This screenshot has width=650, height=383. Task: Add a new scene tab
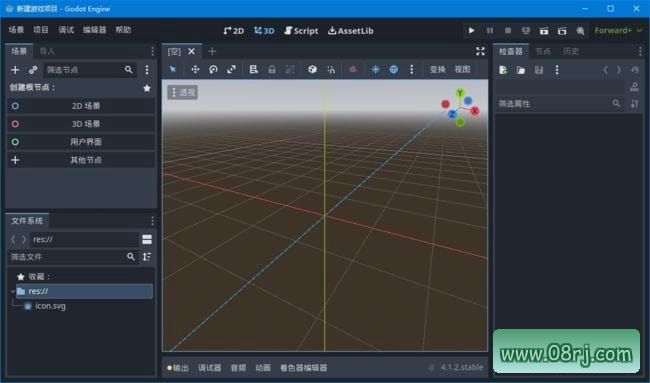(212, 51)
